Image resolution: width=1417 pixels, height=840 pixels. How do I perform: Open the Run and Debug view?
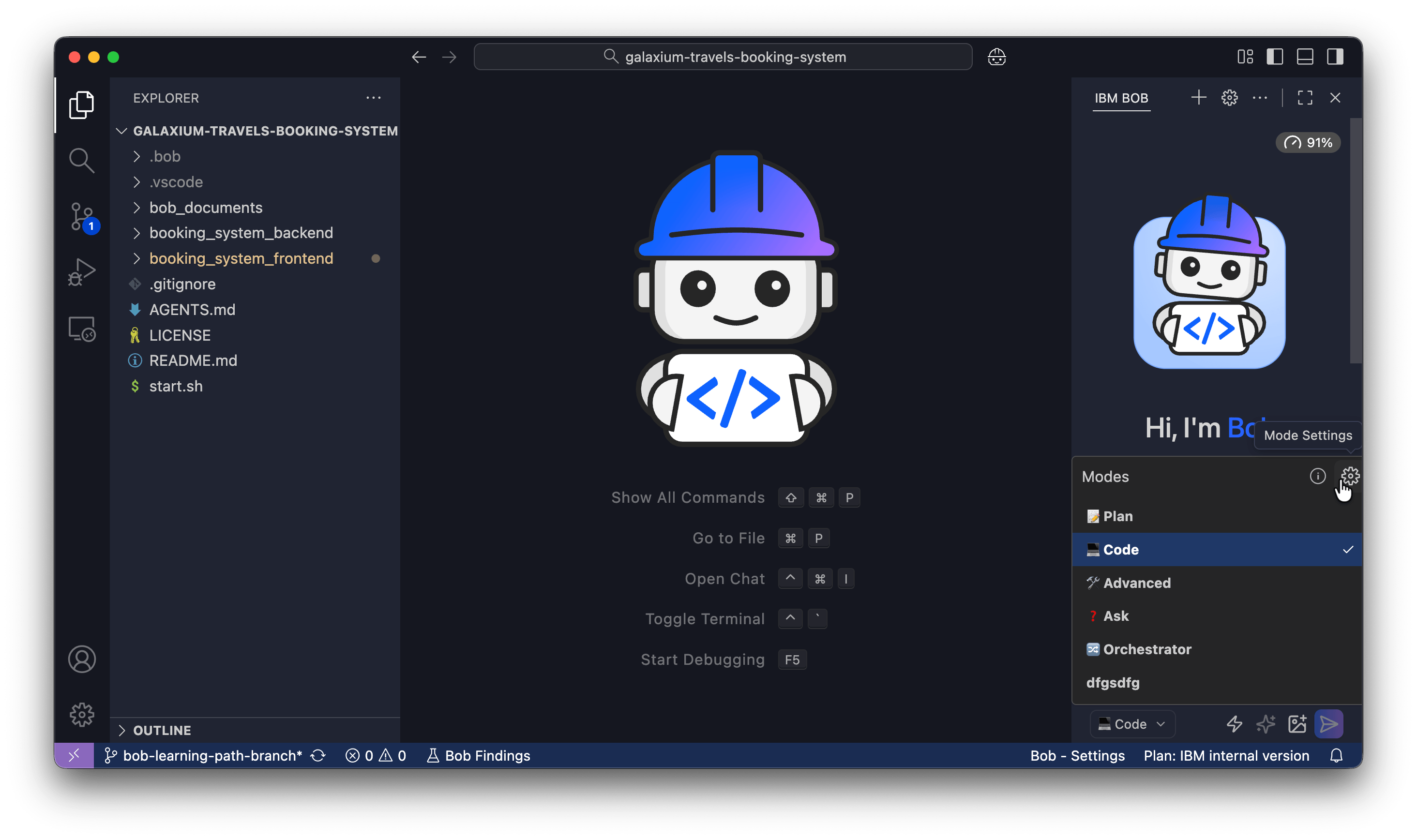82,272
